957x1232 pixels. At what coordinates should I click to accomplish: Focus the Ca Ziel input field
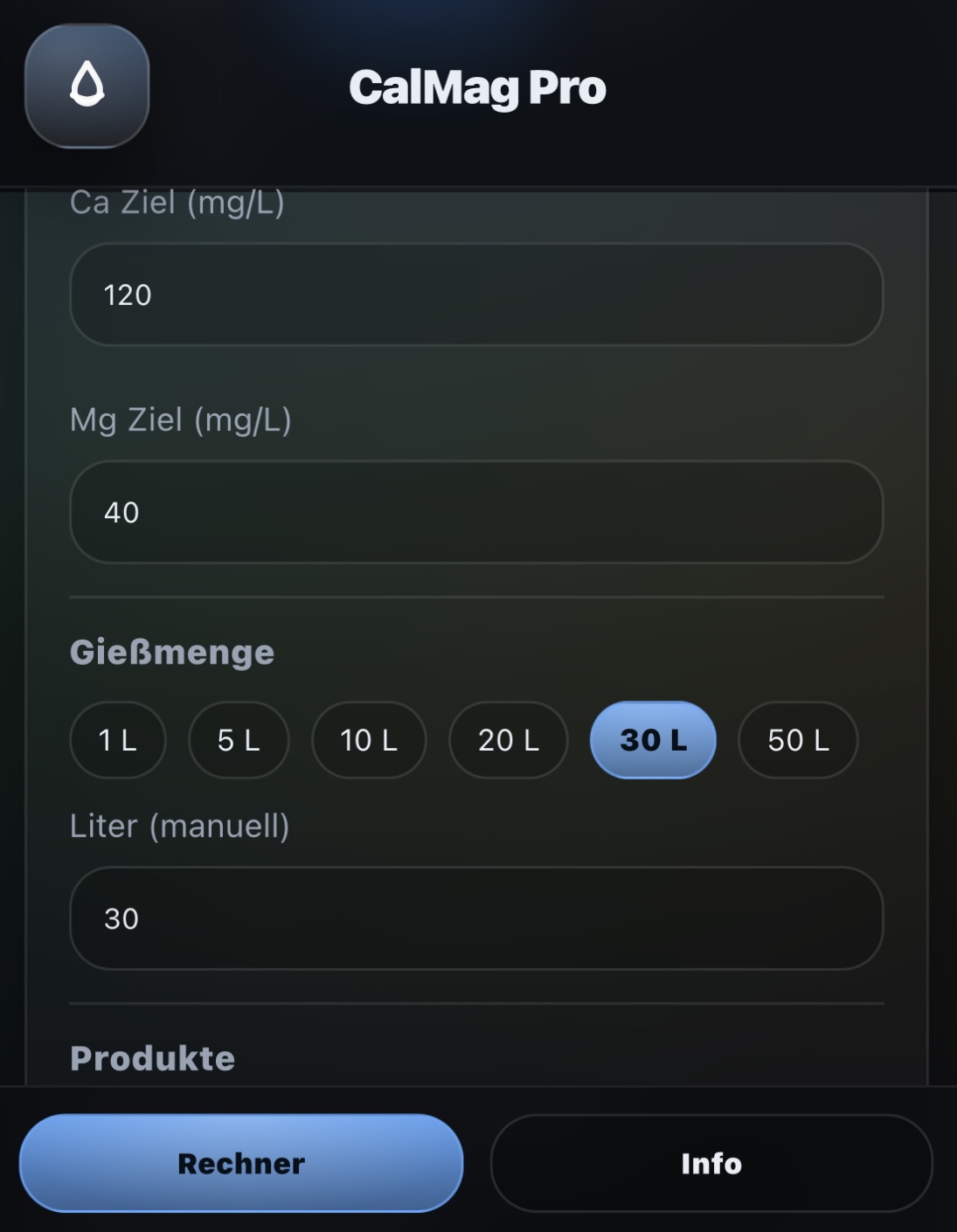(x=476, y=294)
